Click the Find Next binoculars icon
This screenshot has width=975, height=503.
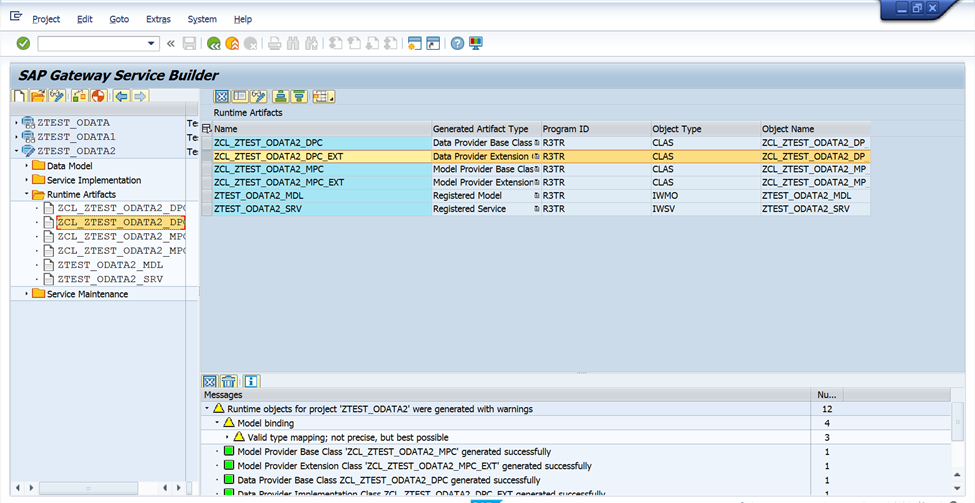point(312,44)
